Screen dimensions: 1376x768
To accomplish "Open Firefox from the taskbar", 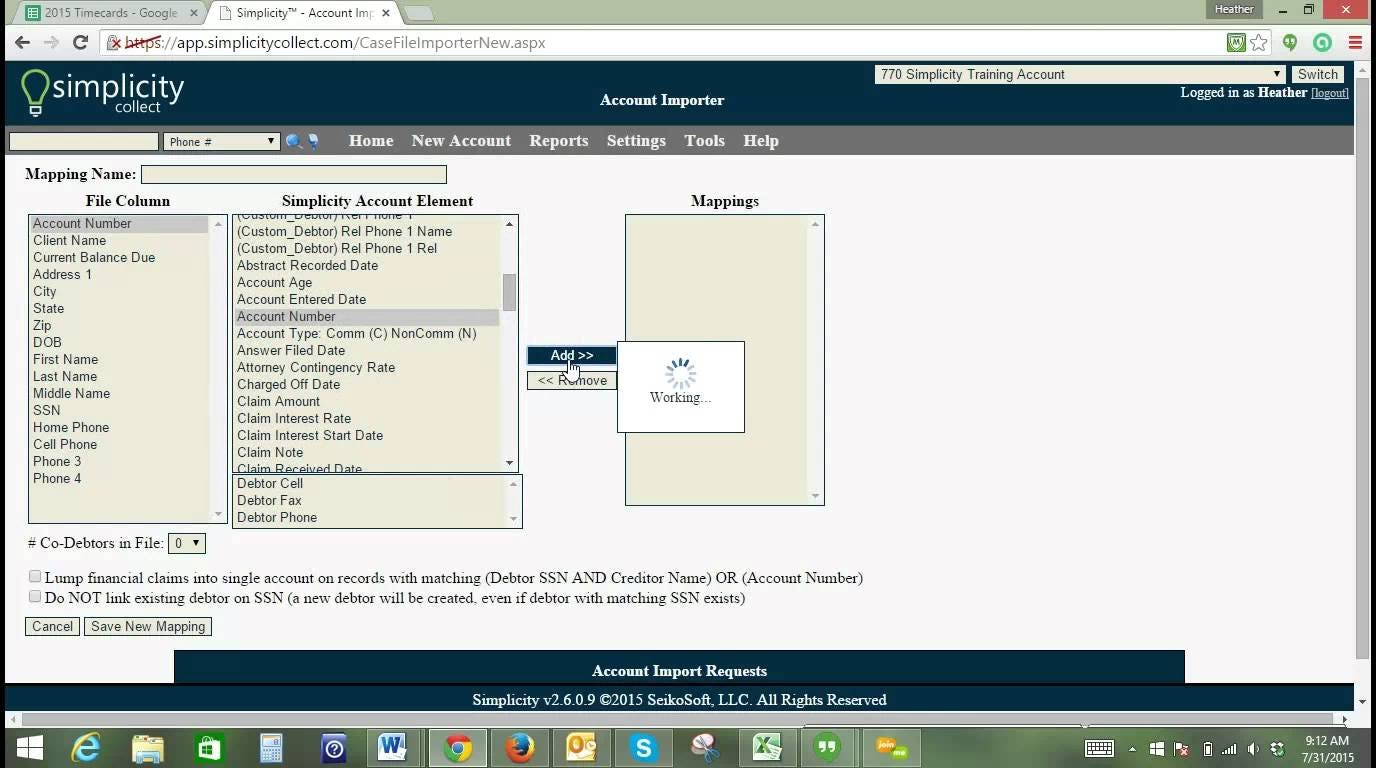I will pos(519,748).
